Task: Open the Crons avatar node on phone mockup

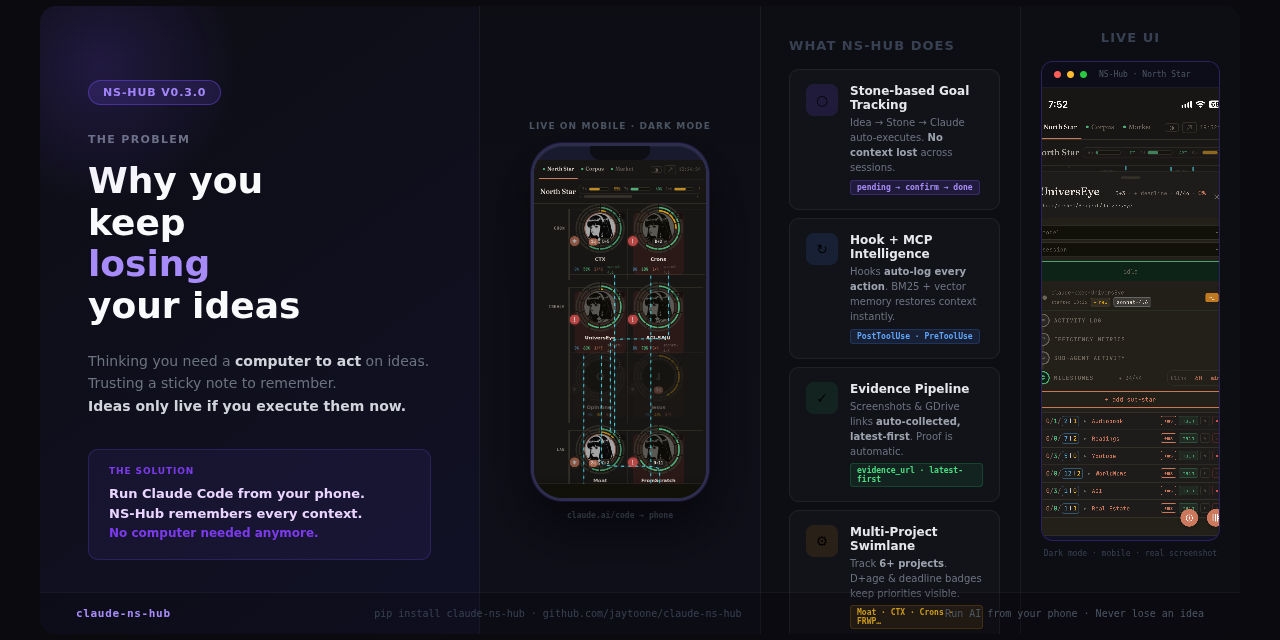Action: point(658,229)
